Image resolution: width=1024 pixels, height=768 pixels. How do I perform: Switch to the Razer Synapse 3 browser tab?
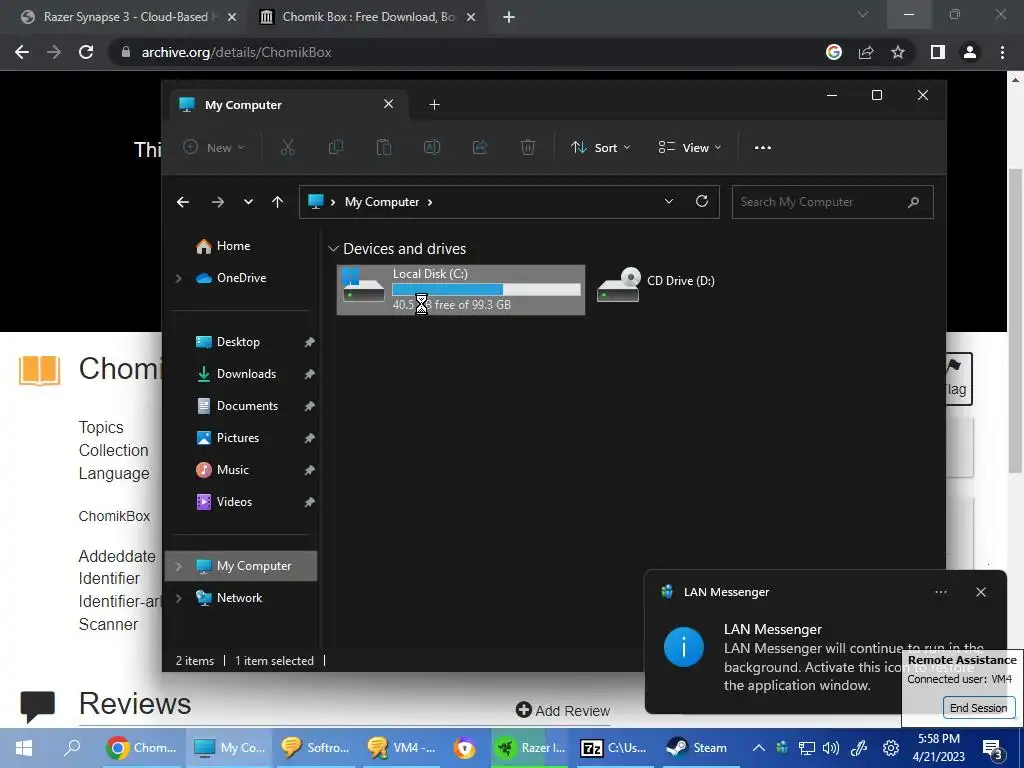[x=127, y=17]
